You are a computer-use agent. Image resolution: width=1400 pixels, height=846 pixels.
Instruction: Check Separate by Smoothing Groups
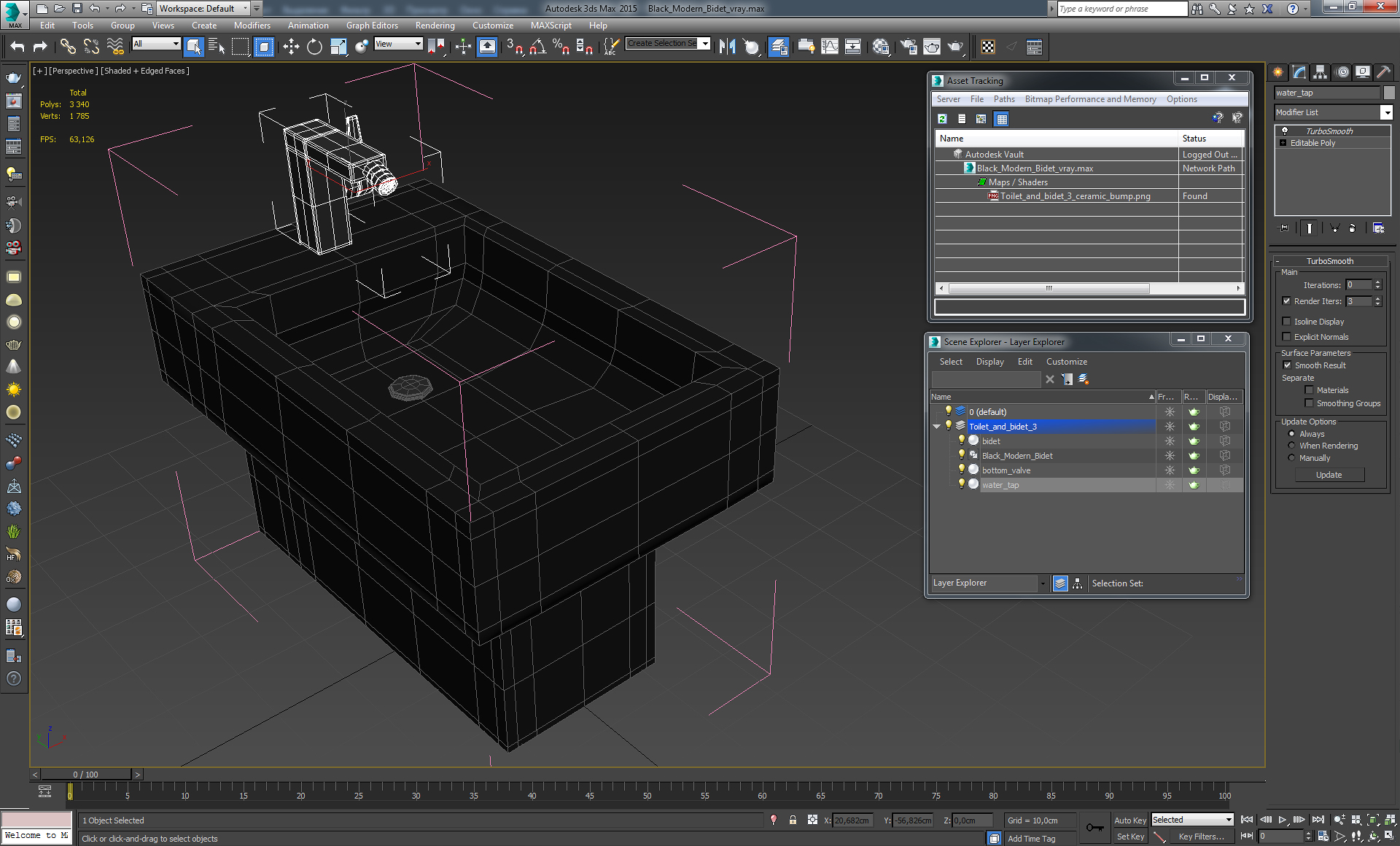pyautogui.click(x=1309, y=403)
